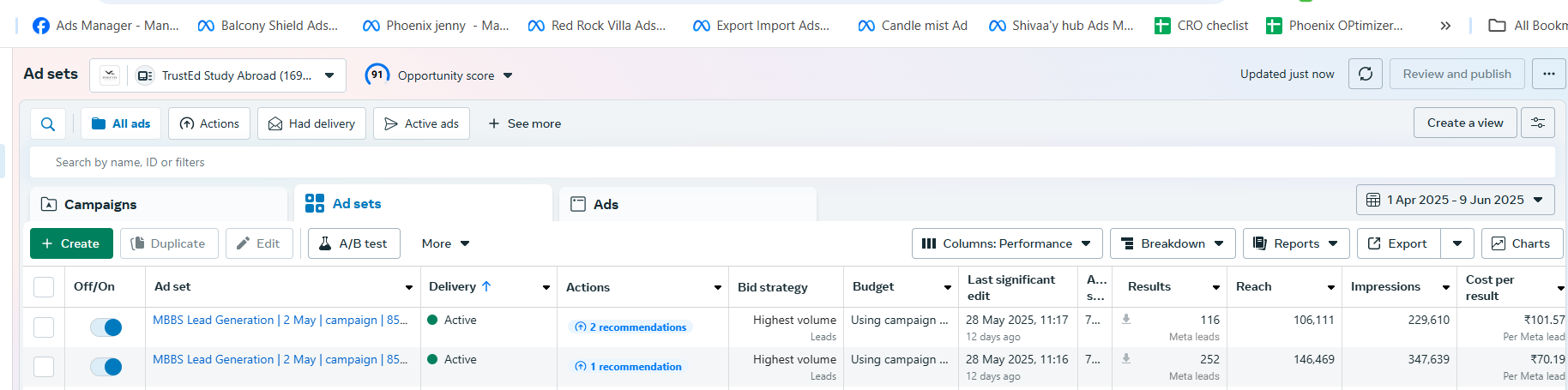Image resolution: width=1568 pixels, height=390 pixels.
Task: Toggle off ad set with 229,610 impressions
Action: 106,327
